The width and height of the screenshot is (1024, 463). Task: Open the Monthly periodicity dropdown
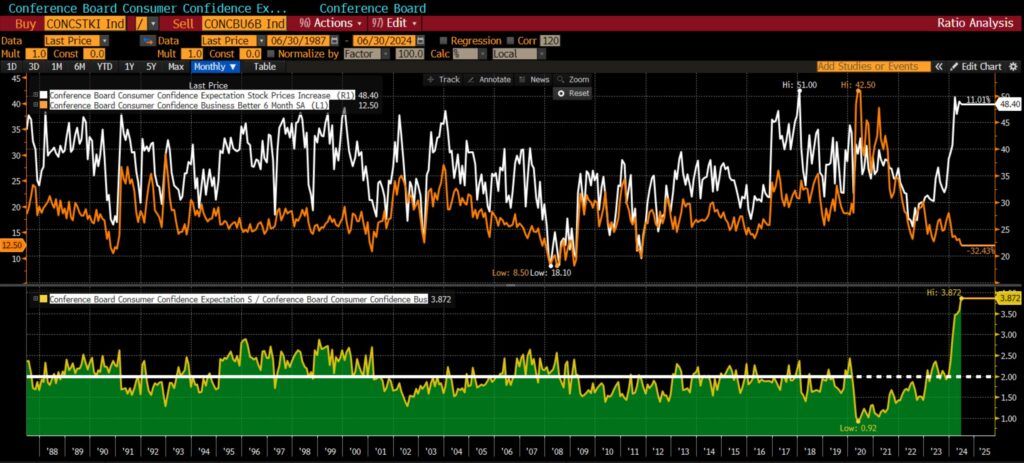[214, 67]
